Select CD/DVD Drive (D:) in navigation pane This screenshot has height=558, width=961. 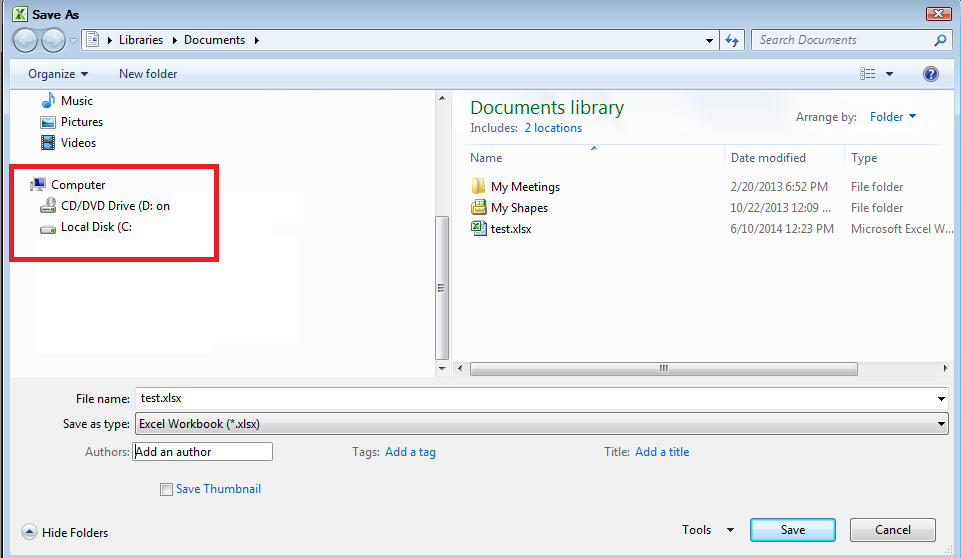[115, 205]
